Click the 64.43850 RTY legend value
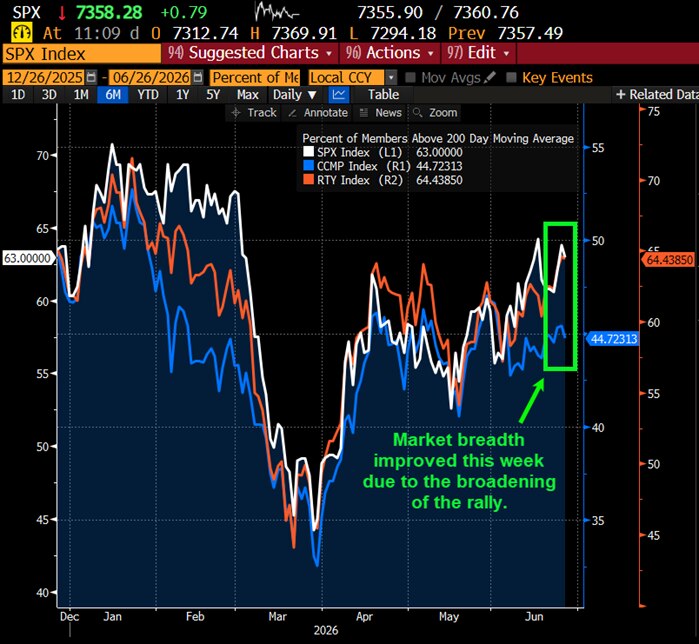The width and height of the screenshot is (699, 644). (x=439, y=180)
